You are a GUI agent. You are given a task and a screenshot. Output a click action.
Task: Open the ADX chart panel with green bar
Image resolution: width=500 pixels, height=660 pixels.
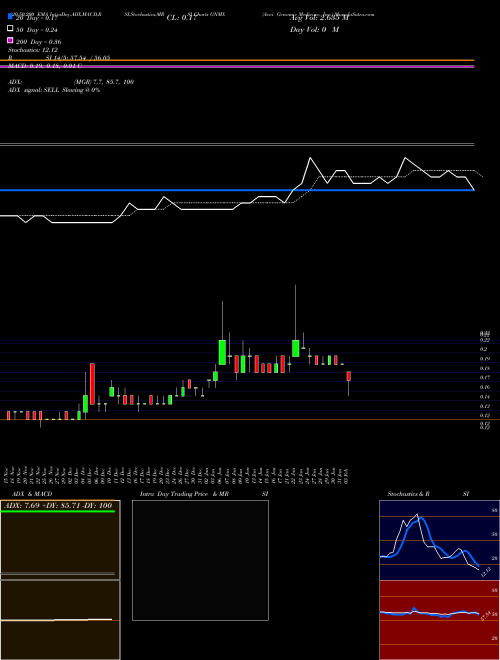tap(60, 540)
